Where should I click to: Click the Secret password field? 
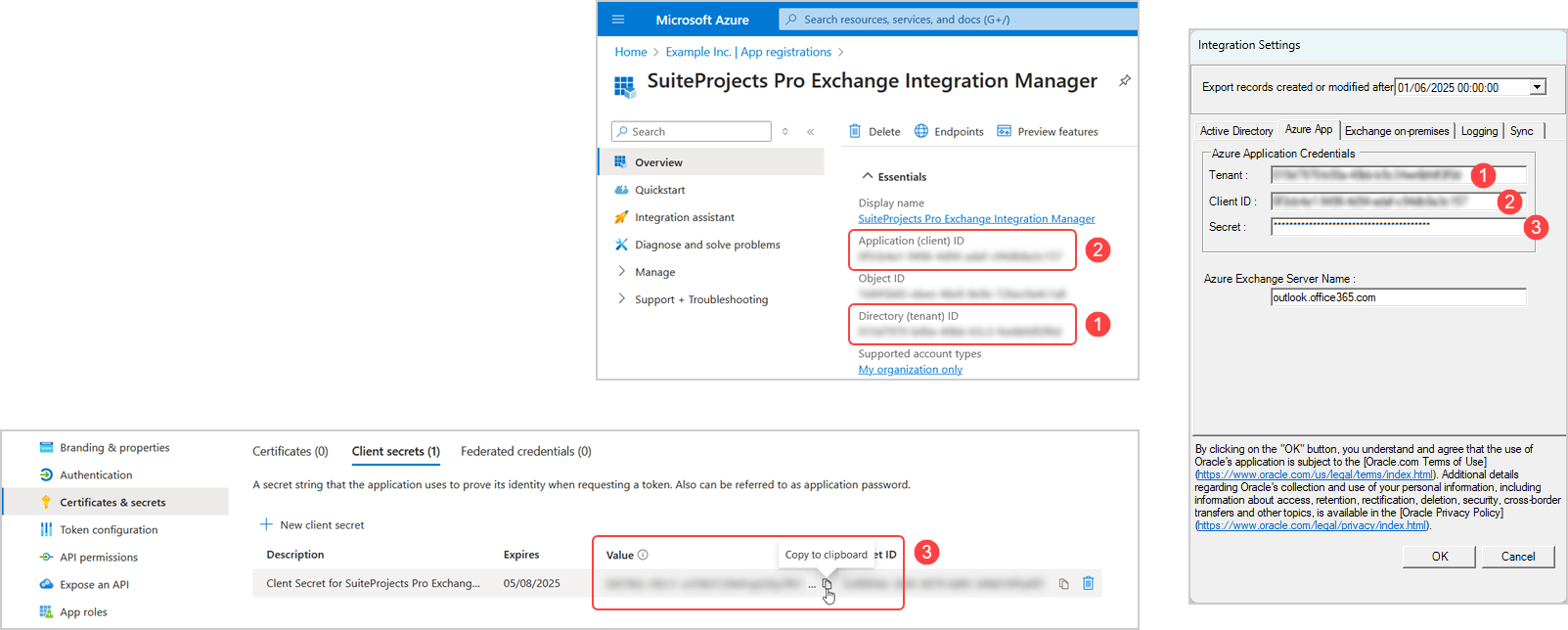pyautogui.click(x=1399, y=226)
